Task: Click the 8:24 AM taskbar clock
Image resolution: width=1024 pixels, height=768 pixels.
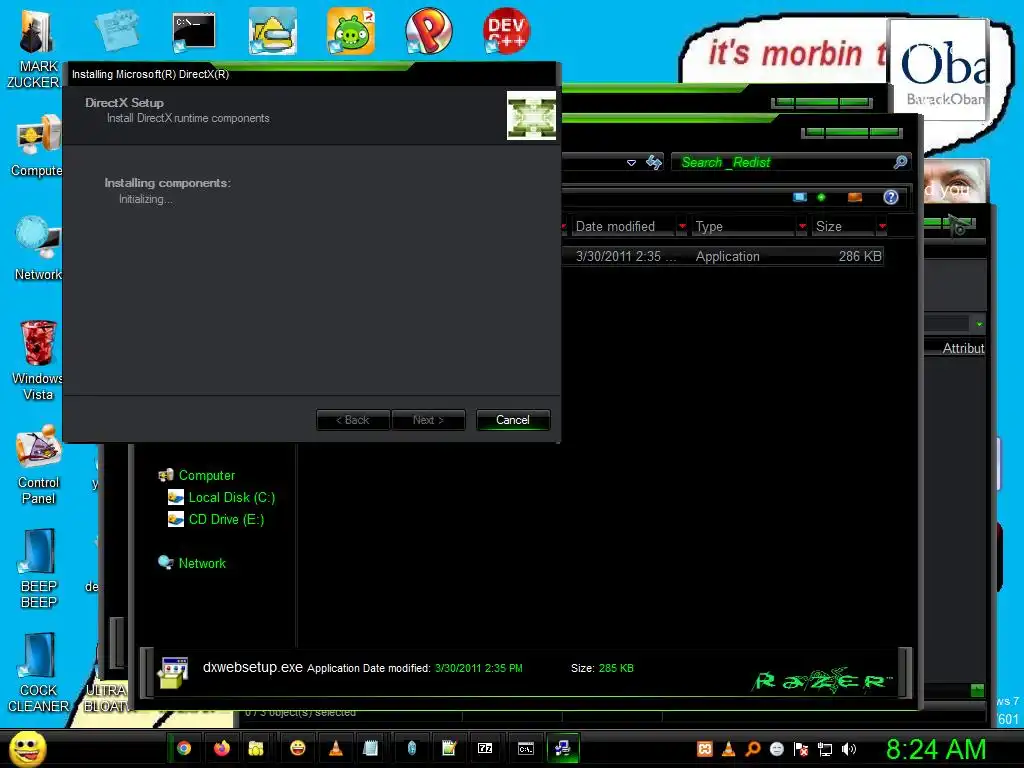Action: click(x=936, y=749)
